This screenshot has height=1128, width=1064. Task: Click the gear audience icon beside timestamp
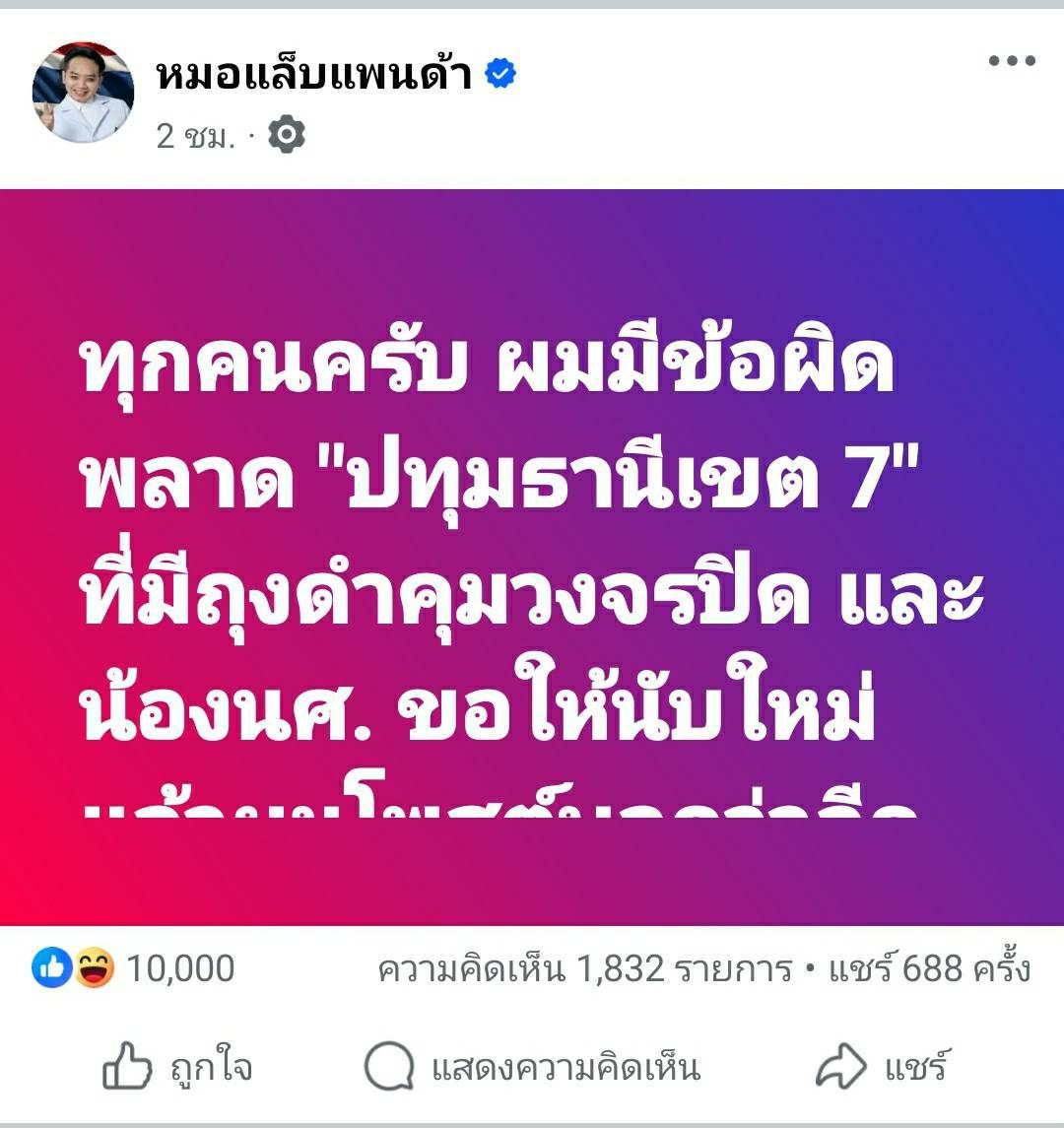(x=287, y=135)
